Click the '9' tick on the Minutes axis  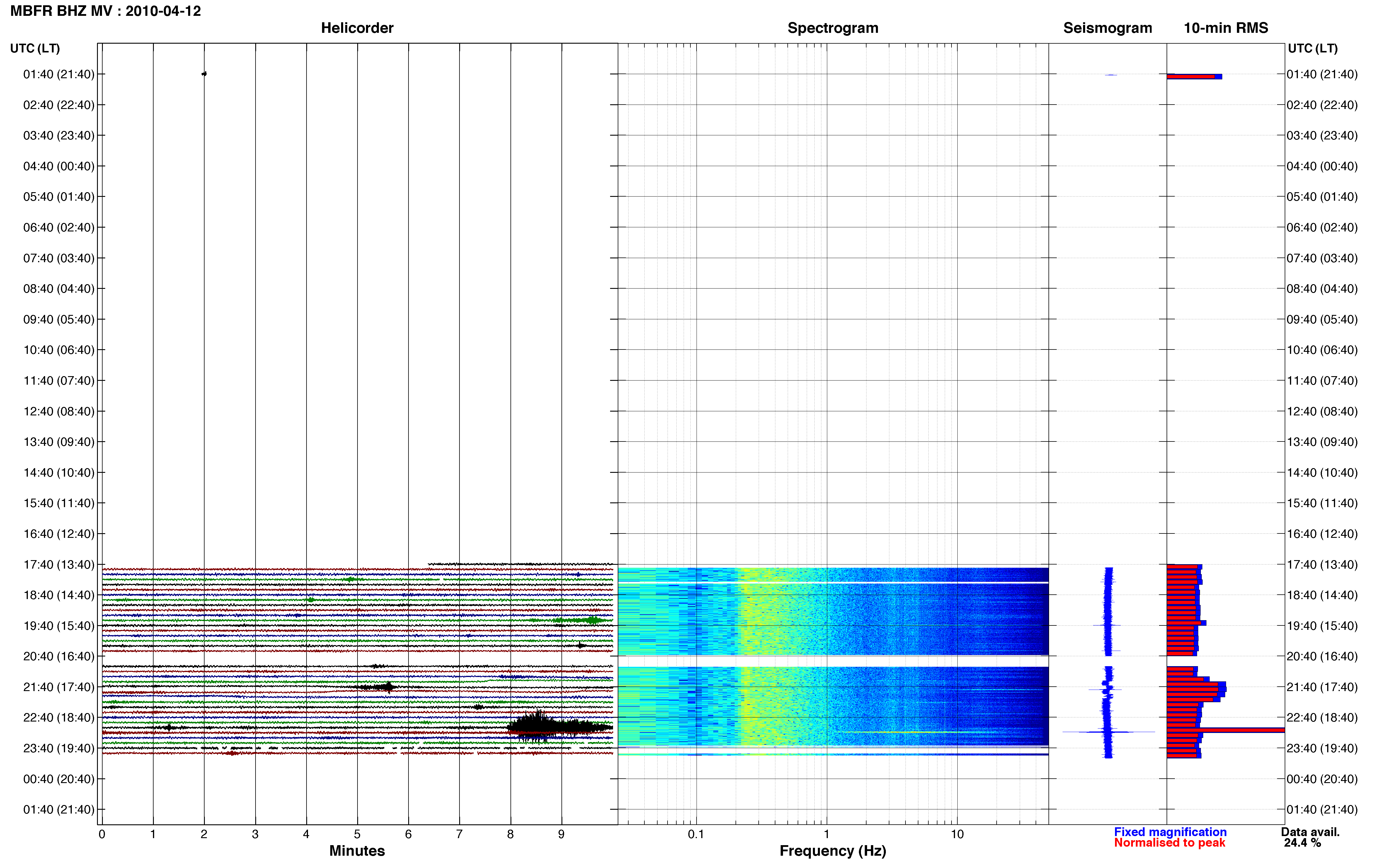point(561,834)
